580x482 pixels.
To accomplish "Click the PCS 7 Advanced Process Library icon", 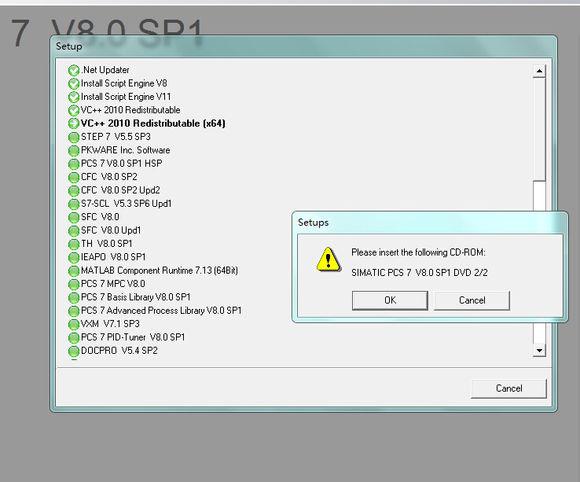I will click(x=74, y=311).
